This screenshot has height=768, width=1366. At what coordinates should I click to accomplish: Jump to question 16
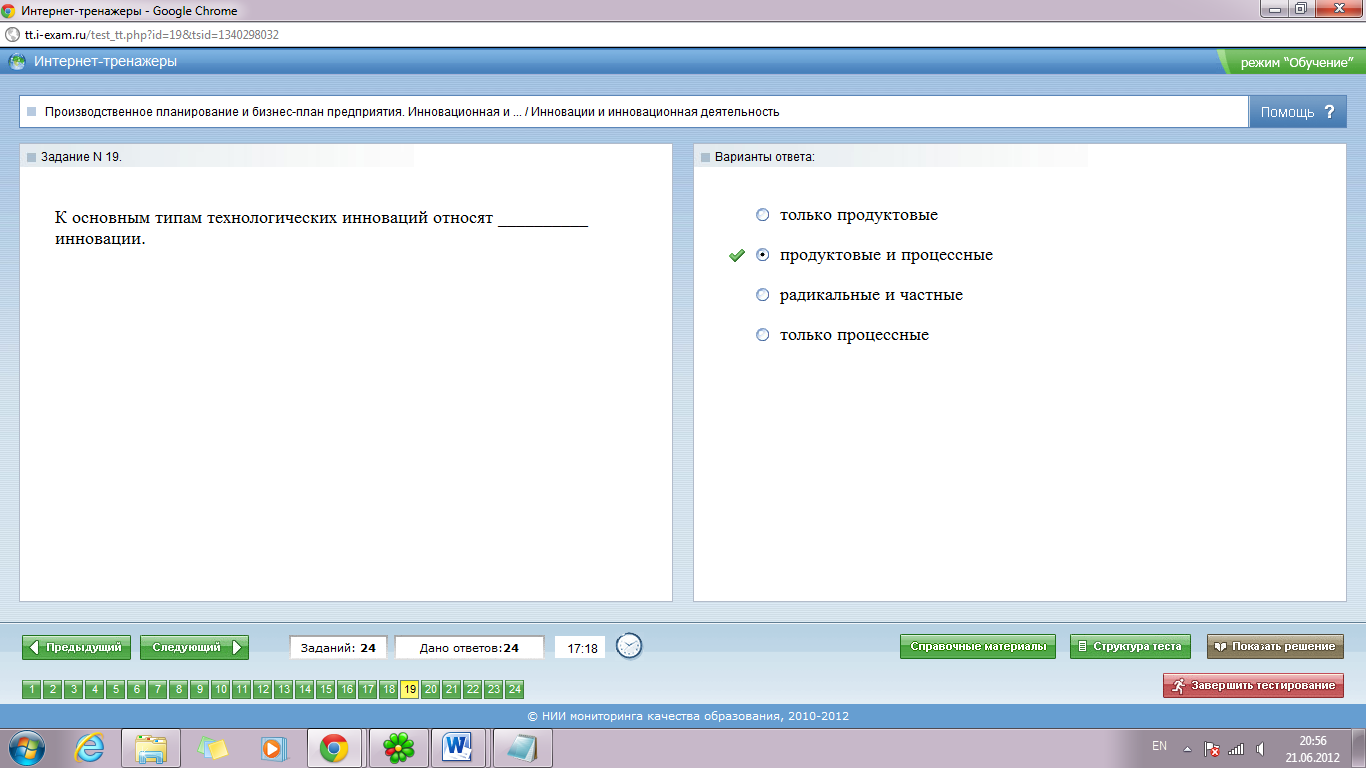(x=347, y=689)
